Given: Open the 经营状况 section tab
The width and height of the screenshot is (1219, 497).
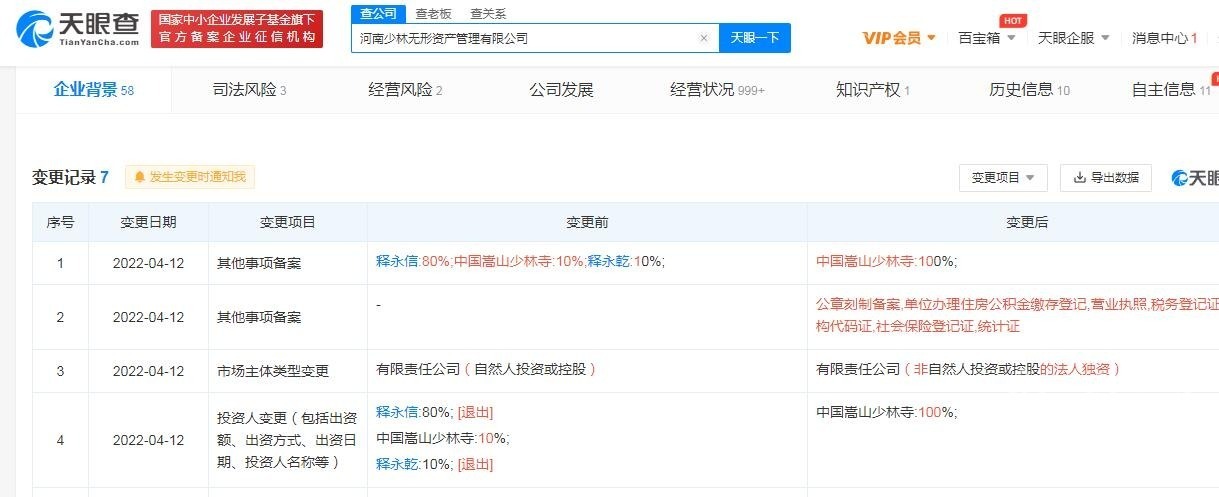Looking at the screenshot, I should click(x=717, y=90).
